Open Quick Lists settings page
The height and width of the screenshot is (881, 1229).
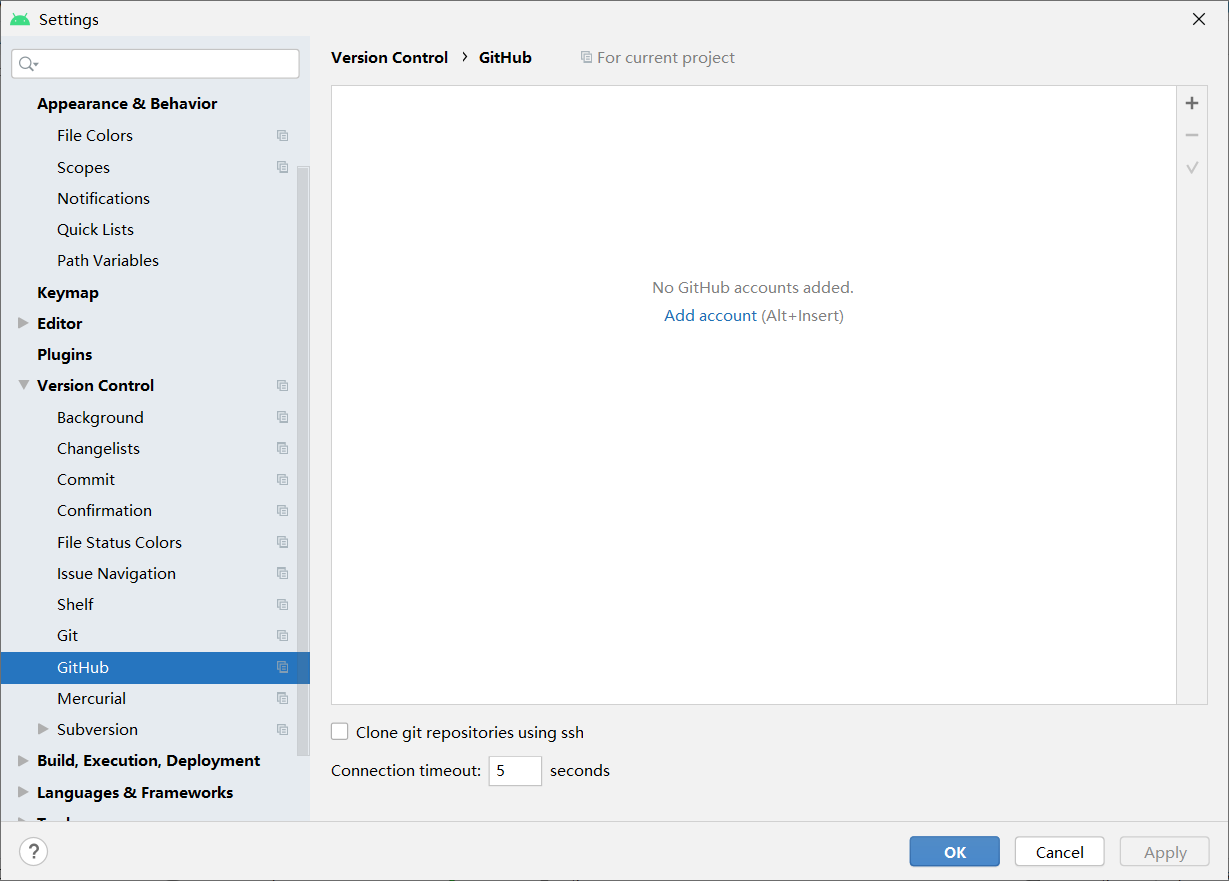click(x=95, y=229)
